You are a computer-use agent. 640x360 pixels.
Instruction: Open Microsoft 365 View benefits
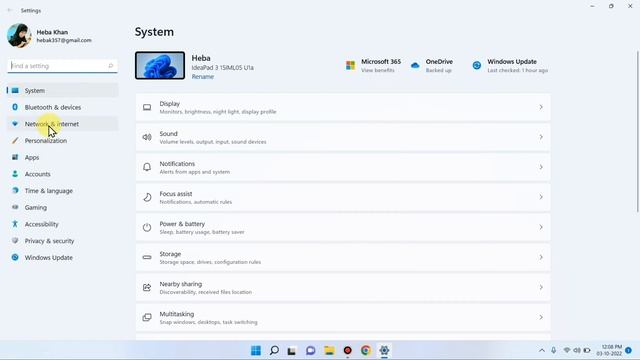point(378,70)
